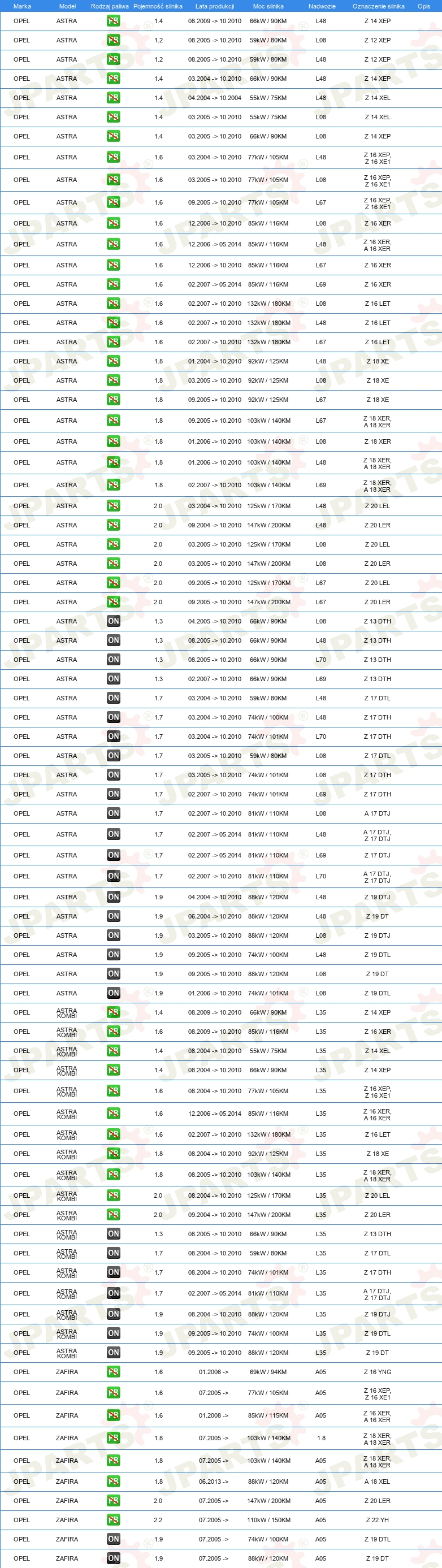The height and width of the screenshot is (1568, 442).
Task: Select the Moc silnika column header
Action: [x=268, y=6]
